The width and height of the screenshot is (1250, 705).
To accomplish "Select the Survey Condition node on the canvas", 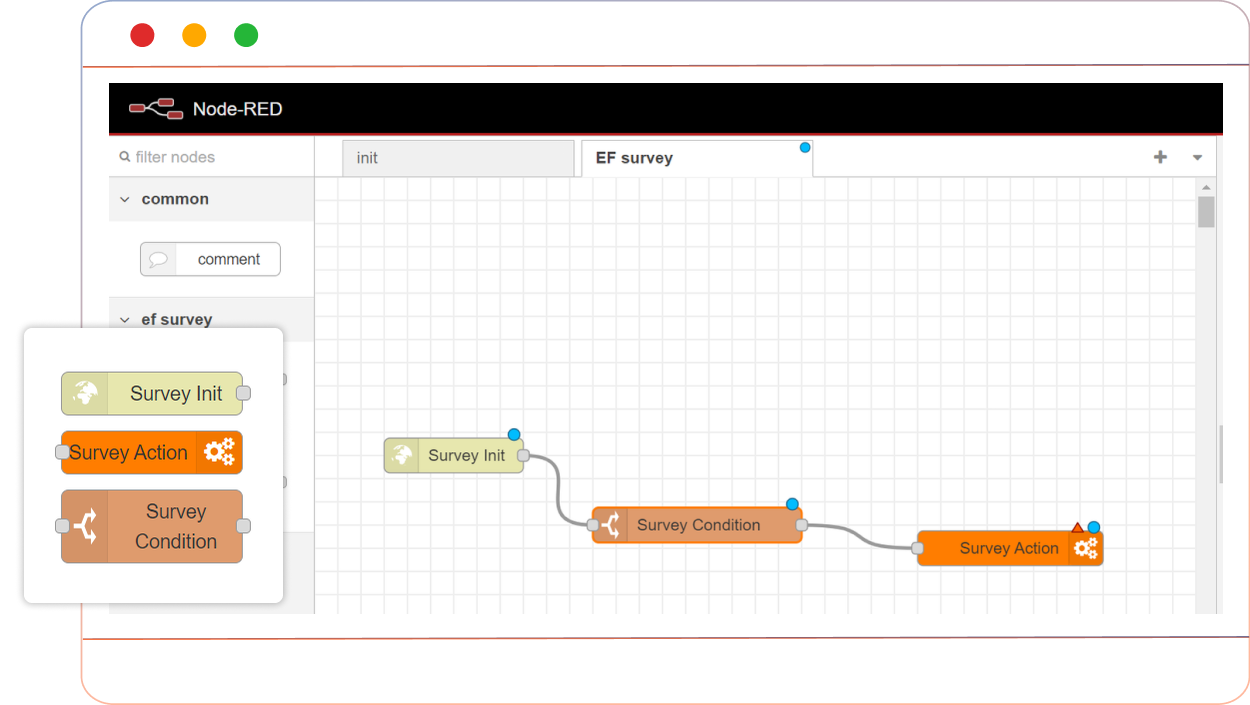I will coord(700,524).
